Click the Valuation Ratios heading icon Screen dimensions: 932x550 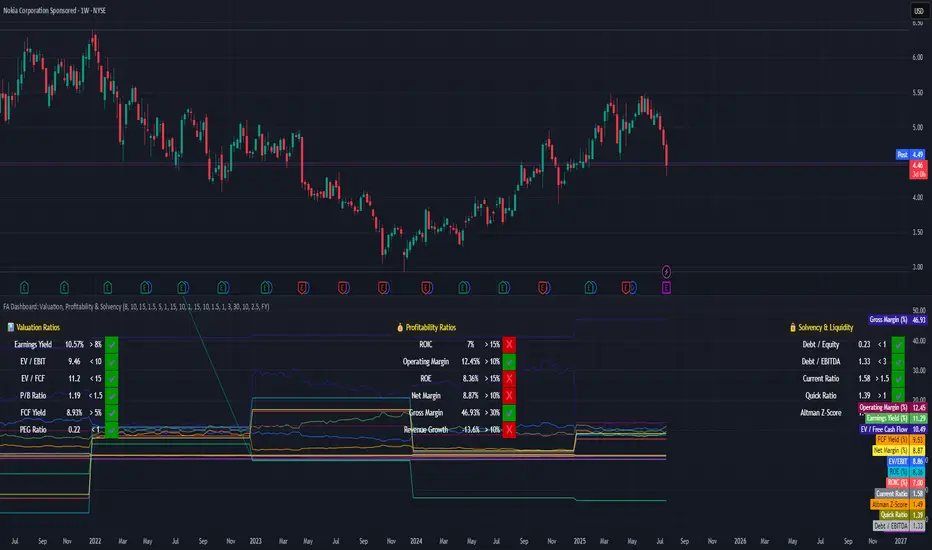(x=11, y=328)
